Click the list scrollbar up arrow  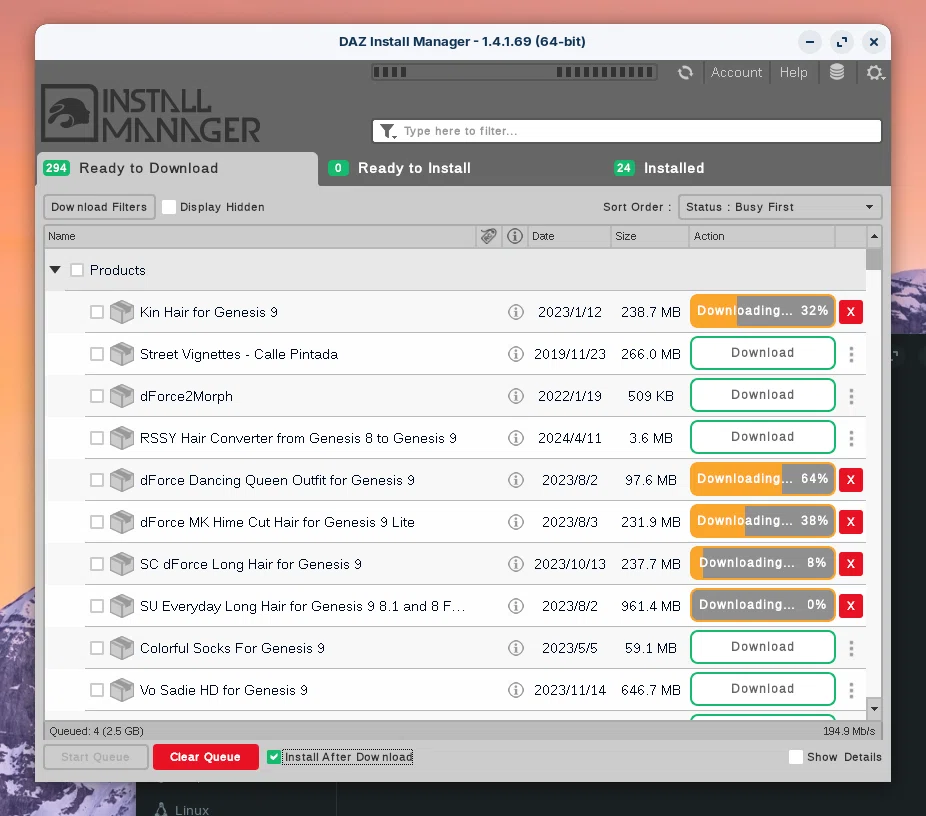[x=874, y=236]
